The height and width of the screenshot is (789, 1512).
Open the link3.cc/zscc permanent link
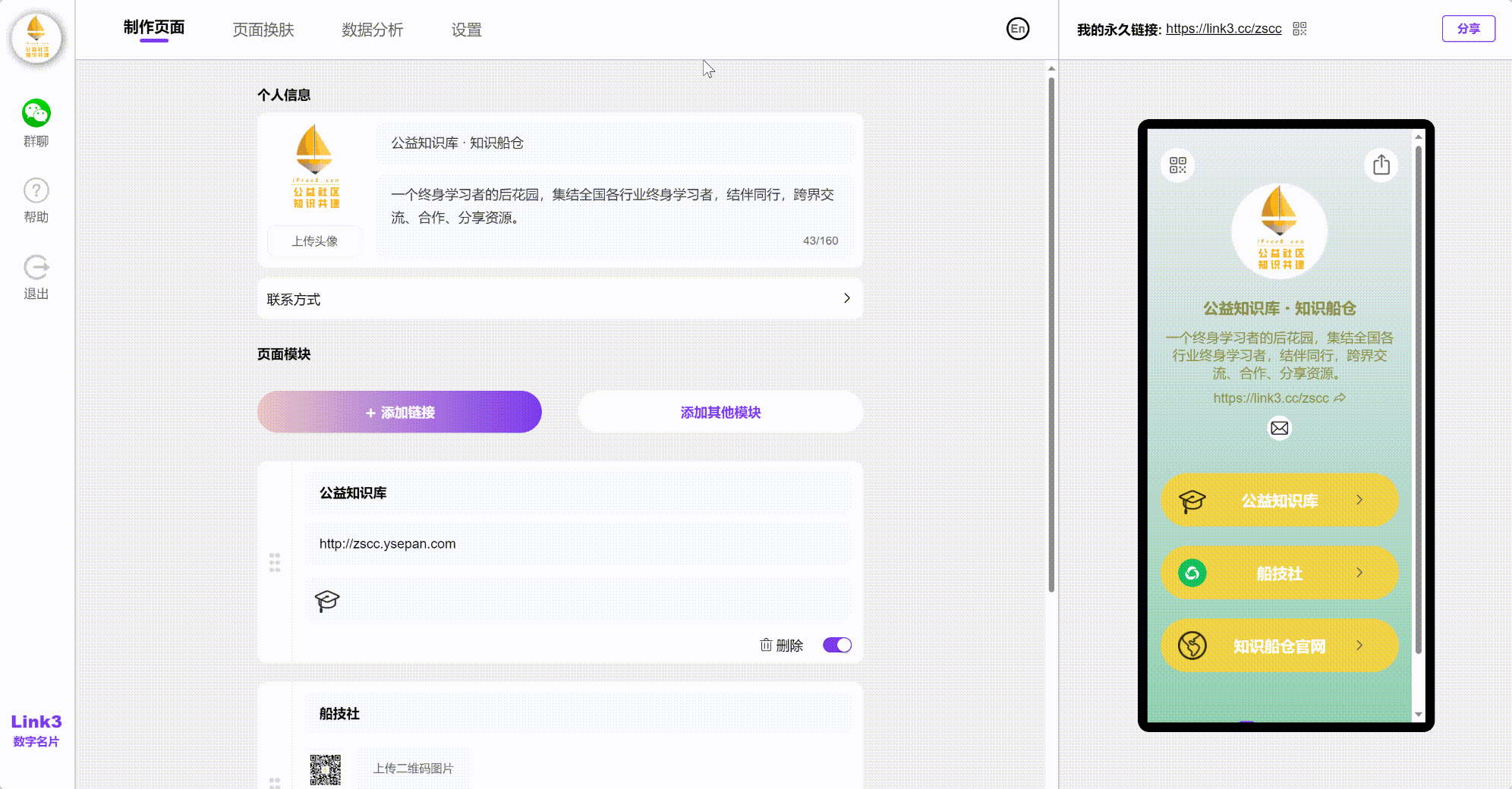(1223, 29)
